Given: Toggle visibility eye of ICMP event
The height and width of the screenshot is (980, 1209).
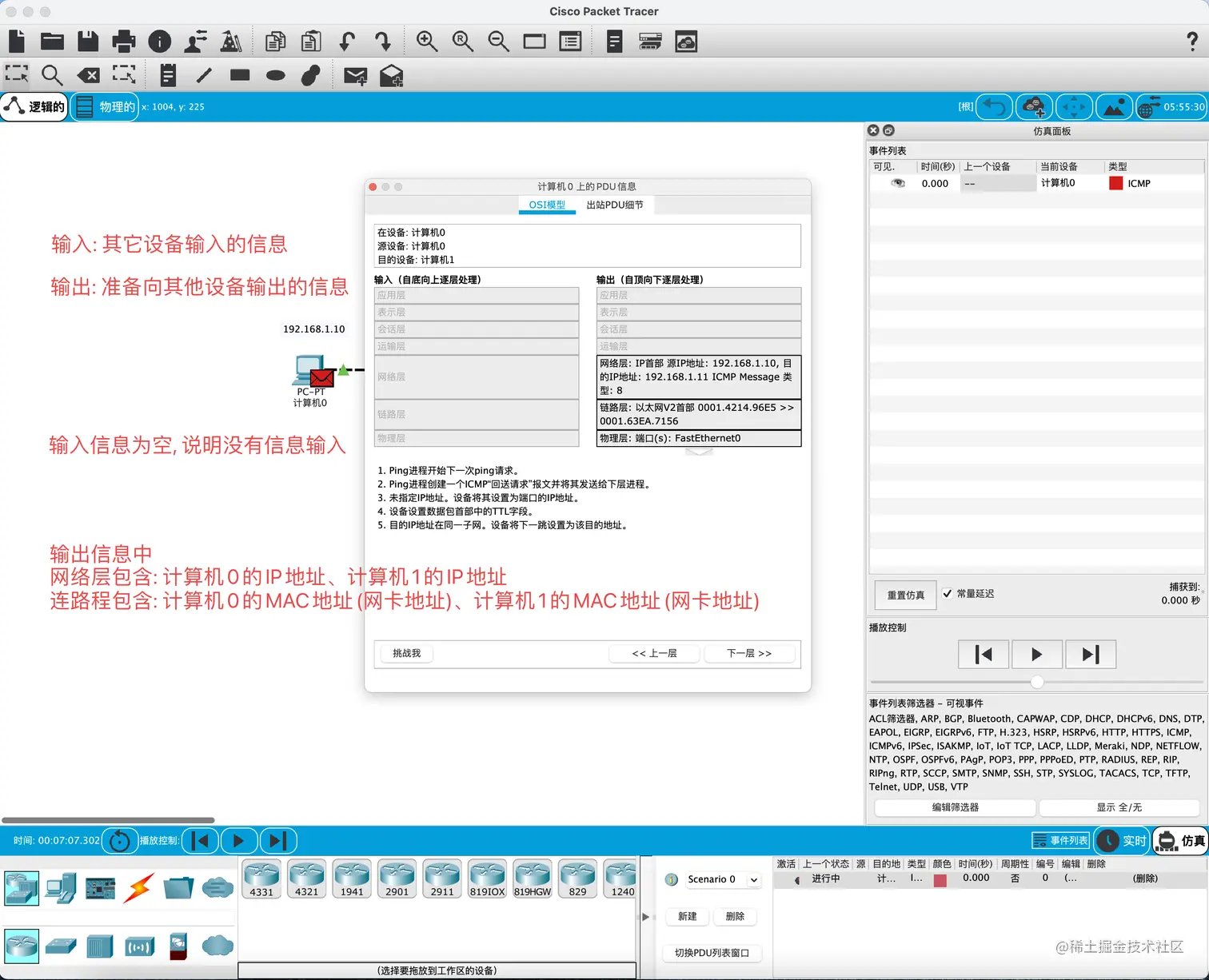Looking at the screenshot, I should [x=898, y=183].
